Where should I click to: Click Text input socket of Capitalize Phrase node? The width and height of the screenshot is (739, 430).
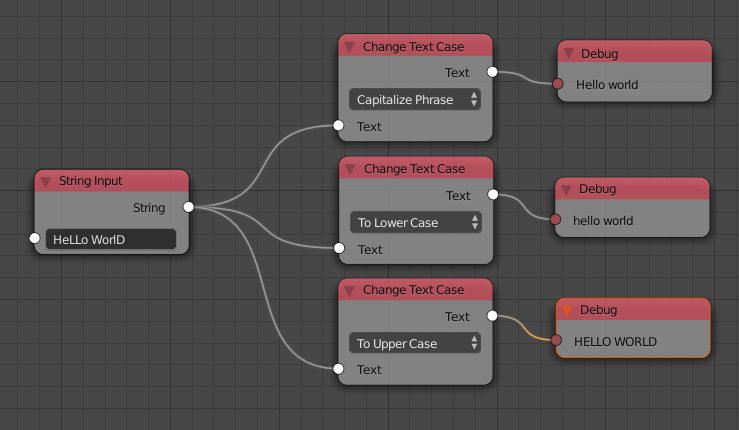[338, 125]
